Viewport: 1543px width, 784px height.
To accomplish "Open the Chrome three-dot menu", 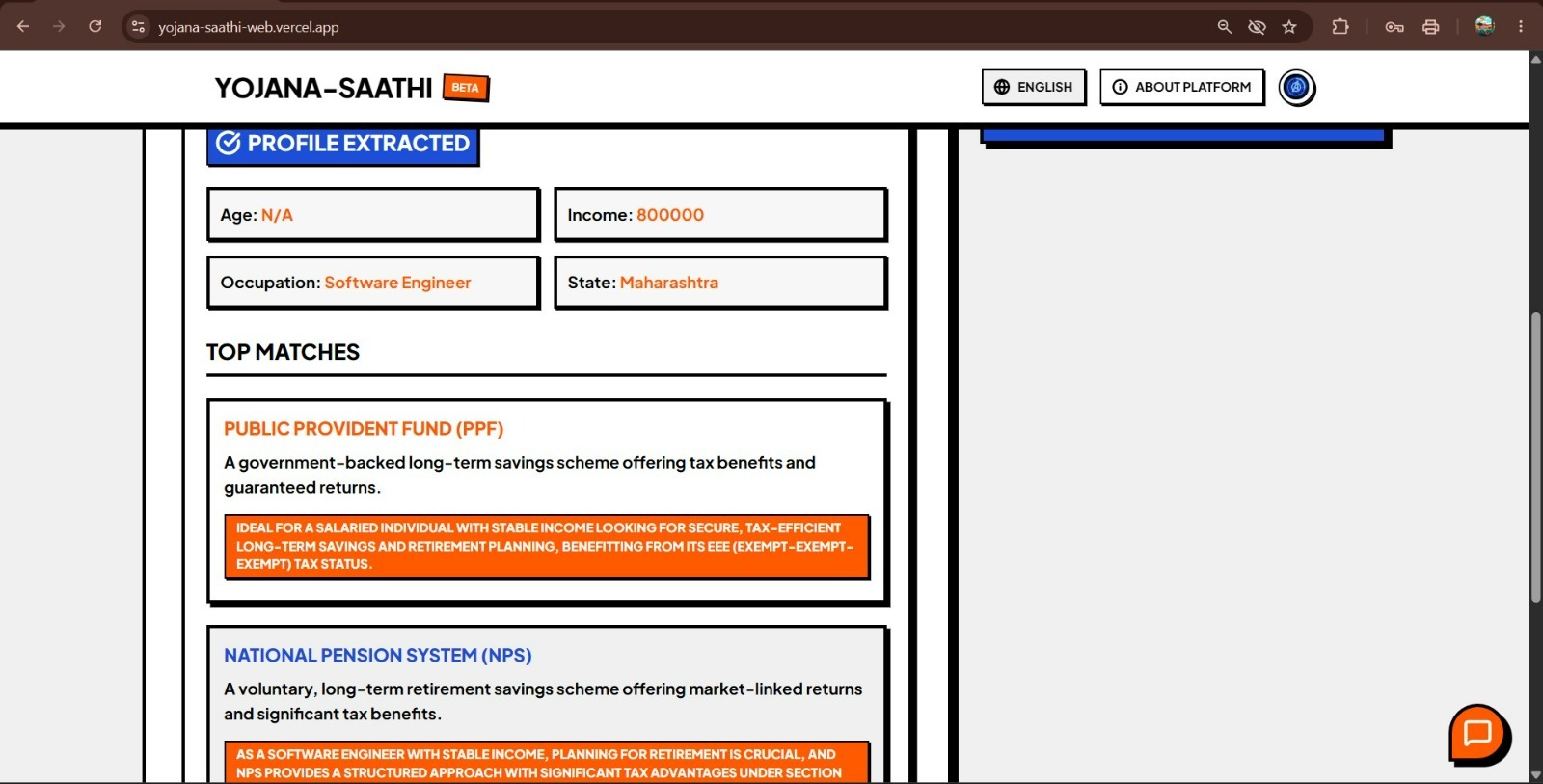I will pyautogui.click(x=1521, y=27).
